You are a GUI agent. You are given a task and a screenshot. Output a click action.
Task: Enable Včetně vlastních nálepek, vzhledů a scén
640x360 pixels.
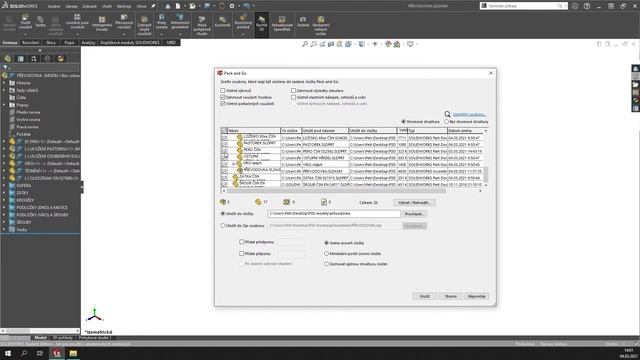[x=293, y=97]
